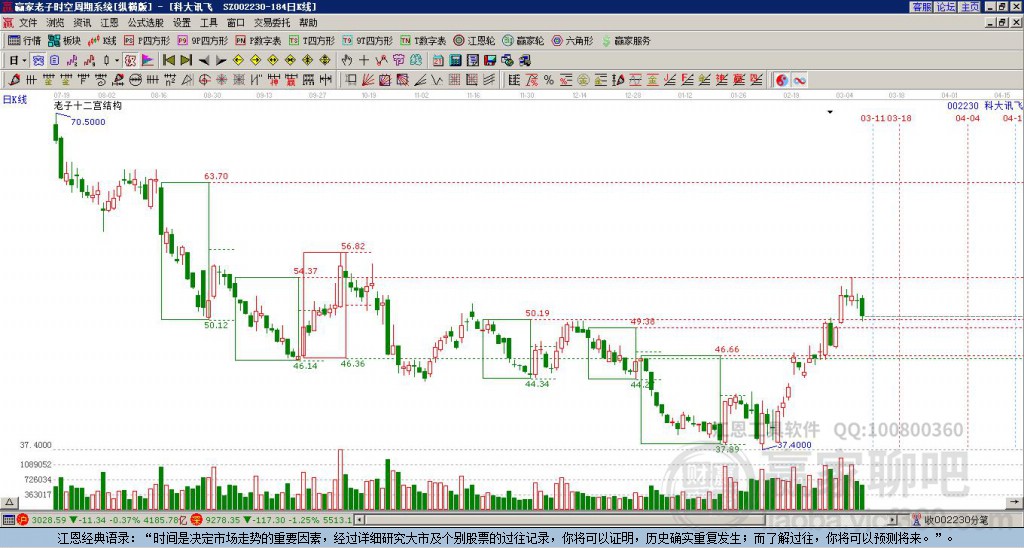Click the horizontal scrollbar right arrow

click(x=893, y=520)
